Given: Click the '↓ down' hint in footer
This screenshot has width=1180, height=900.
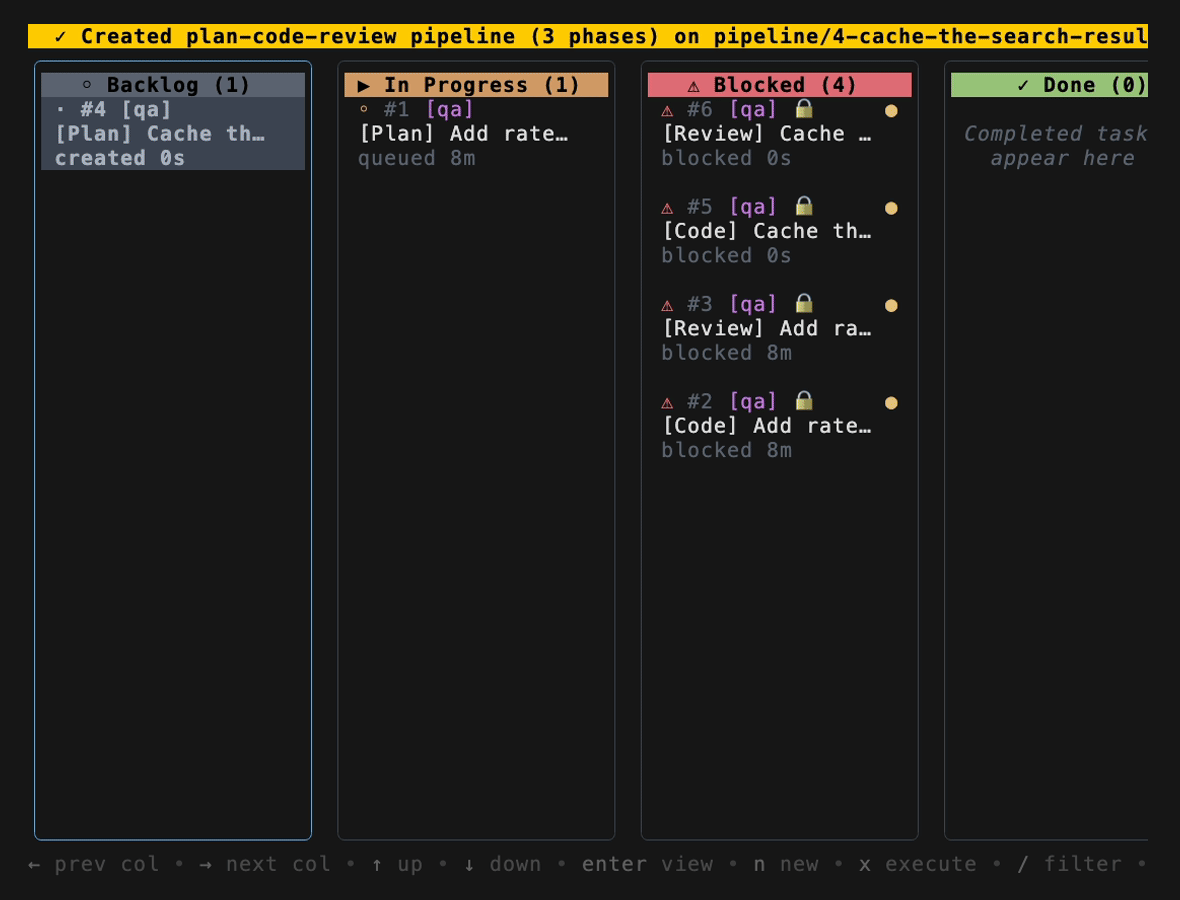Looking at the screenshot, I should point(502,864).
